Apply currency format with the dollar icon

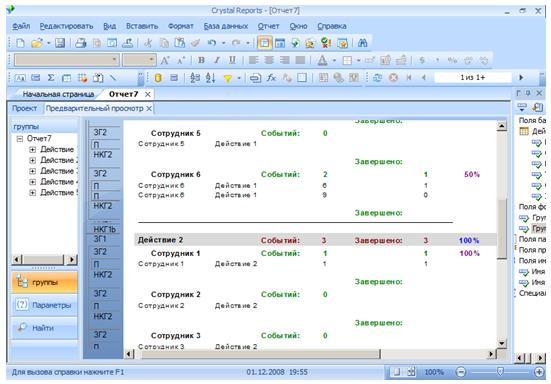422,60
